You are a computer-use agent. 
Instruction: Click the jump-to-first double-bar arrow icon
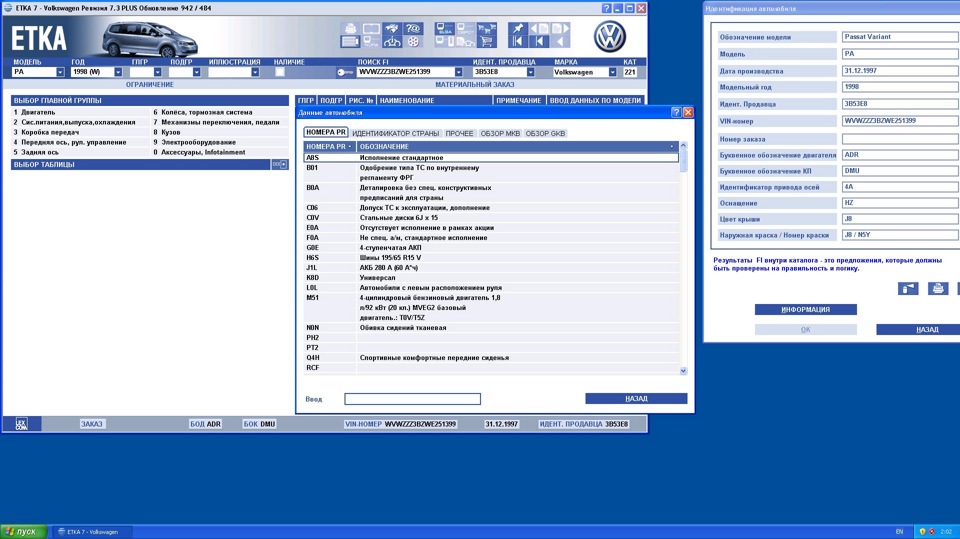(x=517, y=42)
